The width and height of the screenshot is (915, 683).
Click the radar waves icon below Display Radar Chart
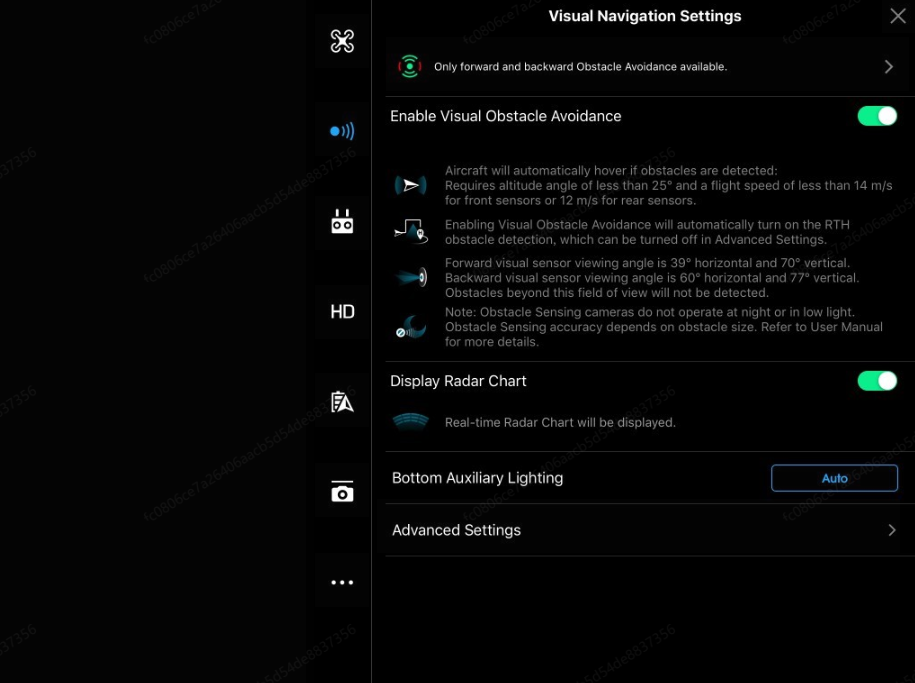pyautogui.click(x=412, y=421)
